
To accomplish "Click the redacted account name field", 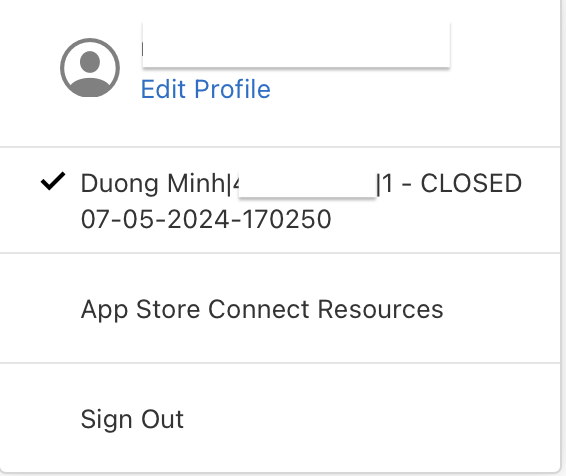I will pyautogui.click(x=296, y=44).
